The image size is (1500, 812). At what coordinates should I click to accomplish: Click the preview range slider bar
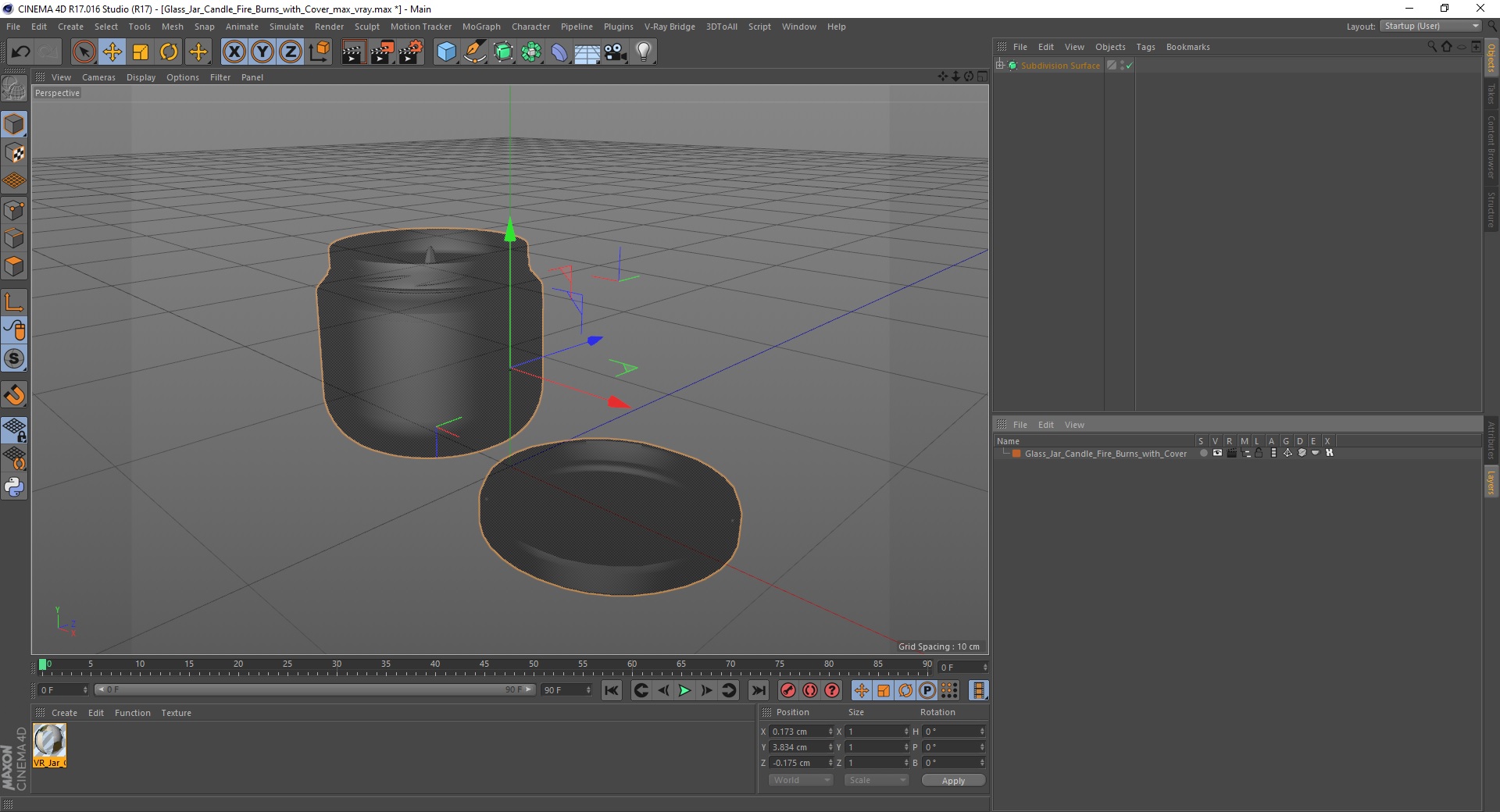point(315,689)
